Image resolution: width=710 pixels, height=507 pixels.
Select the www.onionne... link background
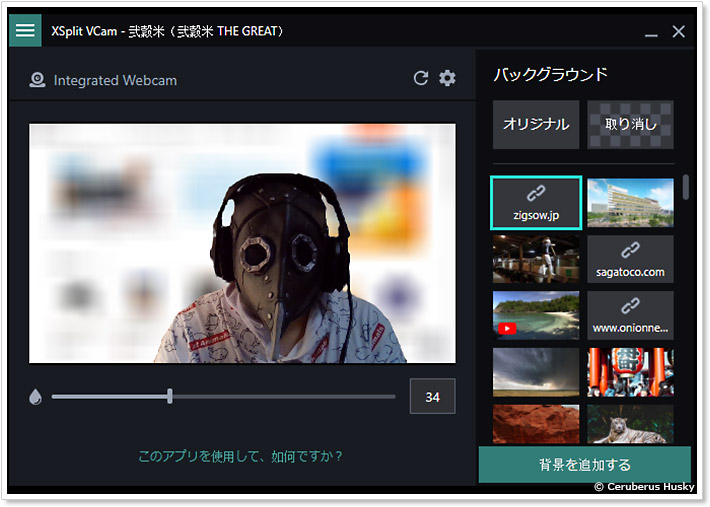(630, 316)
